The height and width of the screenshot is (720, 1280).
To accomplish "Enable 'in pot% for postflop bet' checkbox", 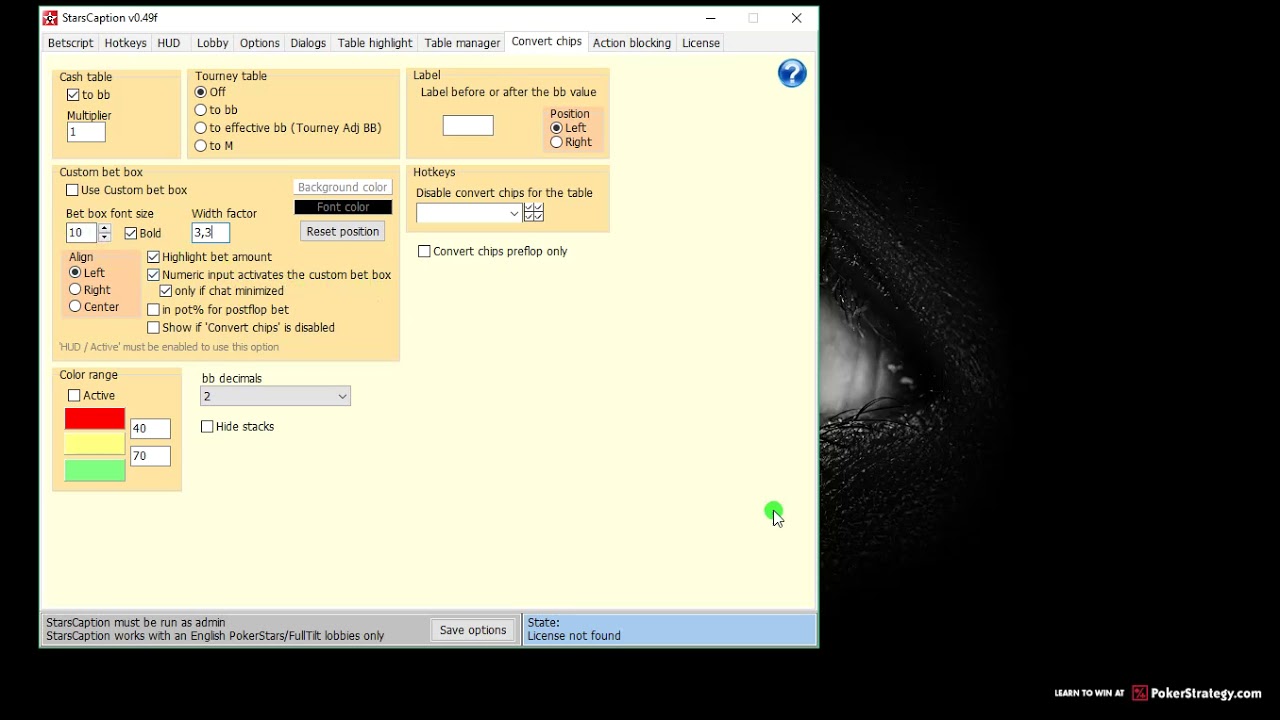I will [153, 310].
